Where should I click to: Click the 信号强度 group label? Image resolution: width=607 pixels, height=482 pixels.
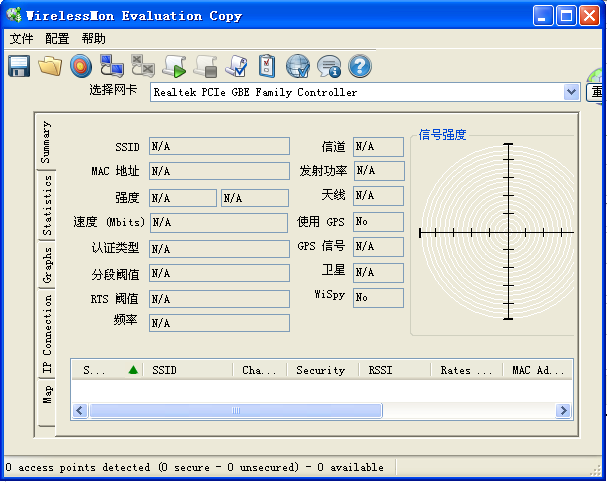pyautogui.click(x=442, y=135)
